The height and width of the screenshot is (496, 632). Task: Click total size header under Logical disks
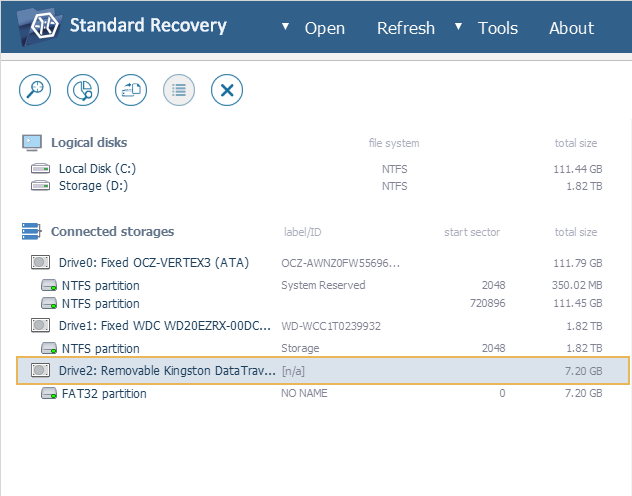pyautogui.click(x=576, y=143)
